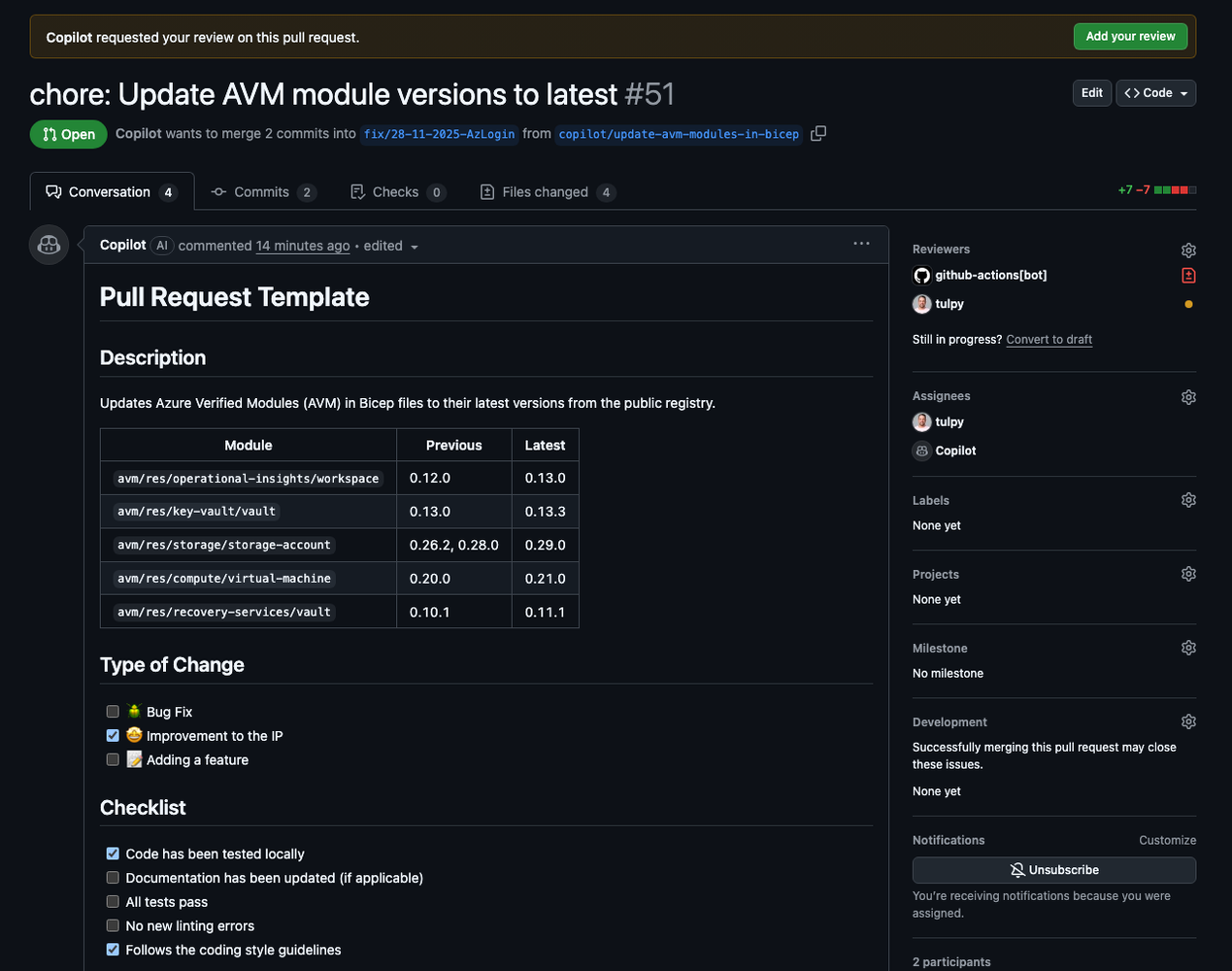Open the comment options kebab menu
Screen dimensions: 1232x971
(x=861, y=244)
